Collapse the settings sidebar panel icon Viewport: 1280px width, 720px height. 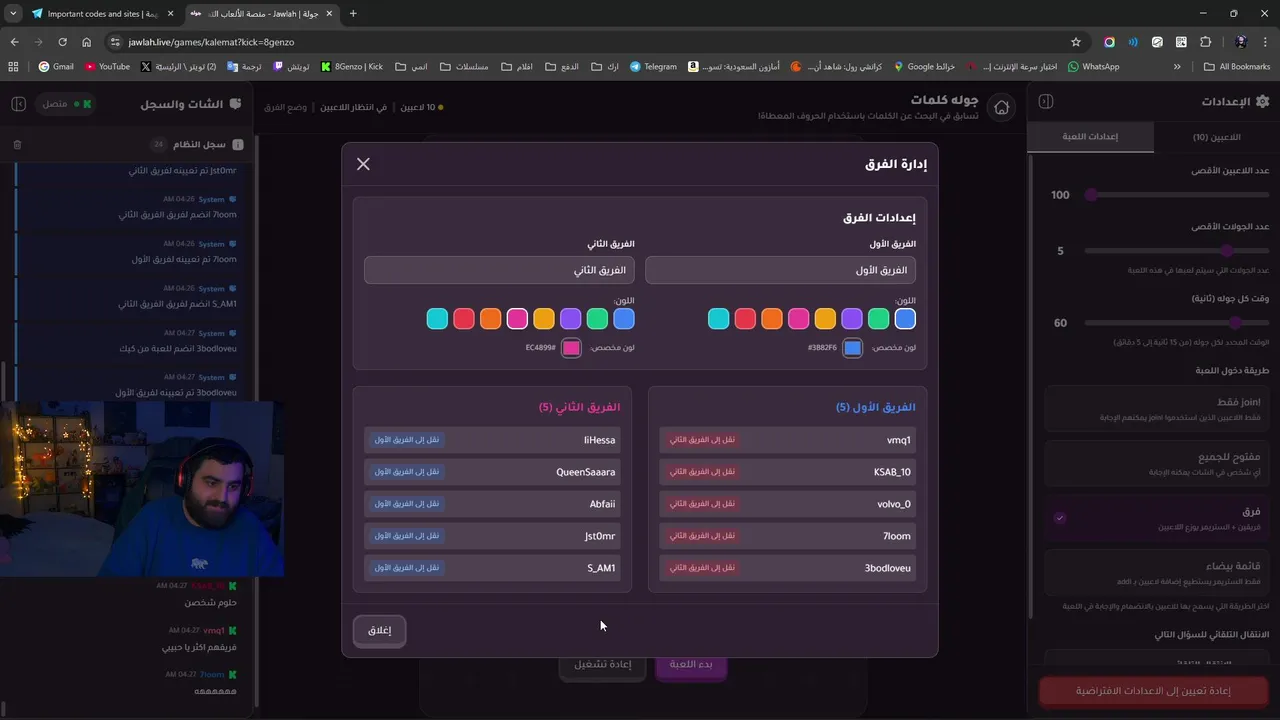(1045, 101)
